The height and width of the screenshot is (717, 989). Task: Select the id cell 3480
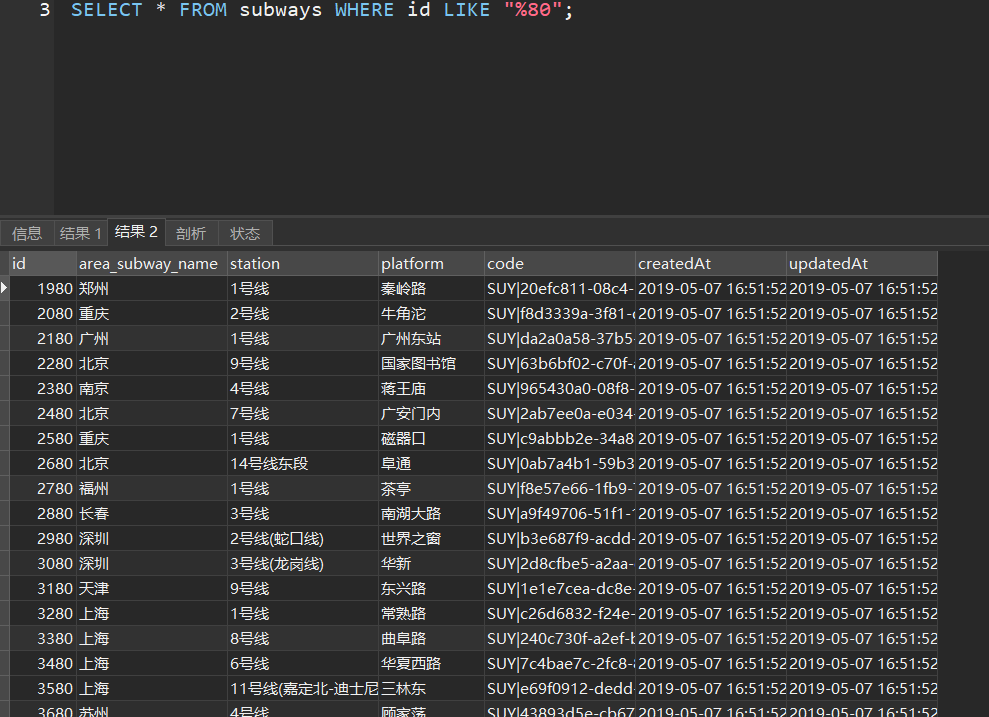coord(43,664)
